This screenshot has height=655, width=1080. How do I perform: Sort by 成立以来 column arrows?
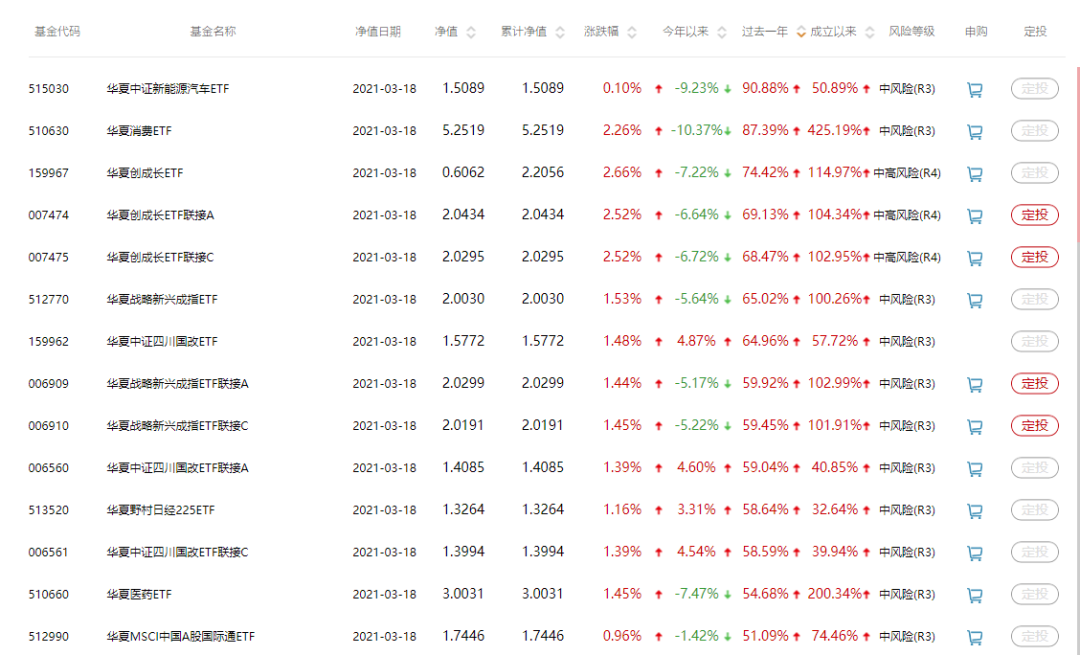click(x=870, y=32)
